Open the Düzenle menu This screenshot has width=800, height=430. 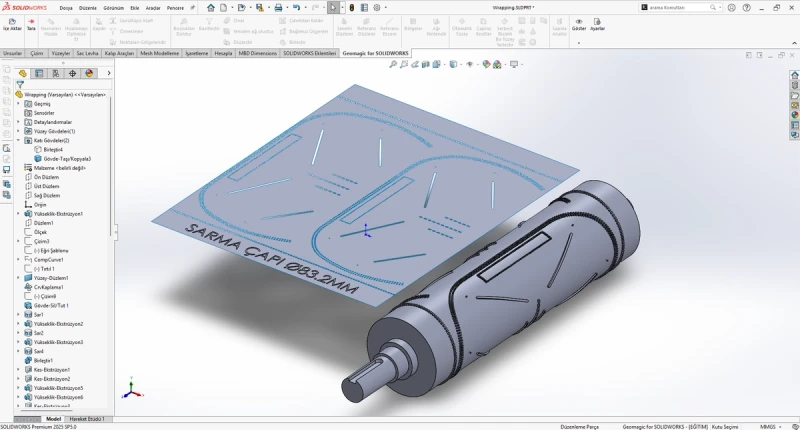[87, 8]
